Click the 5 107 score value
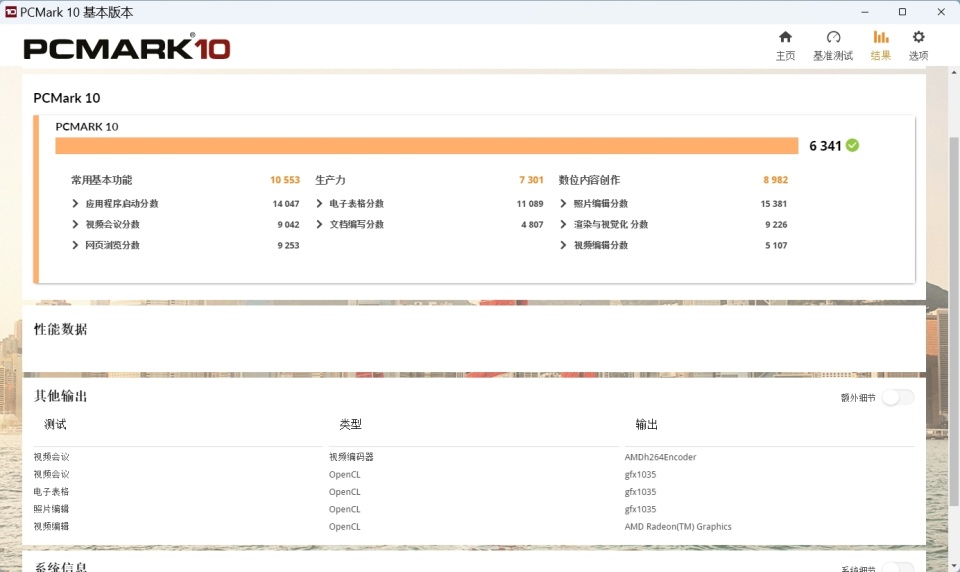960x572 pixels. (x=776, y=245)
